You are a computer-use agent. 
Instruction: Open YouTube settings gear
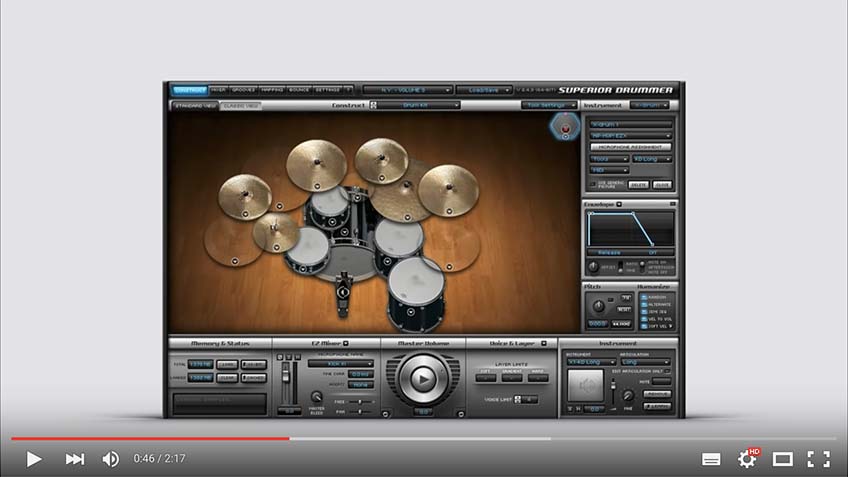pos(747,459)
